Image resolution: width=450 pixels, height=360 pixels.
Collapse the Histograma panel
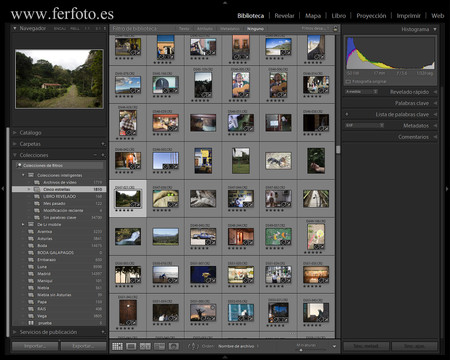point(435,29)
